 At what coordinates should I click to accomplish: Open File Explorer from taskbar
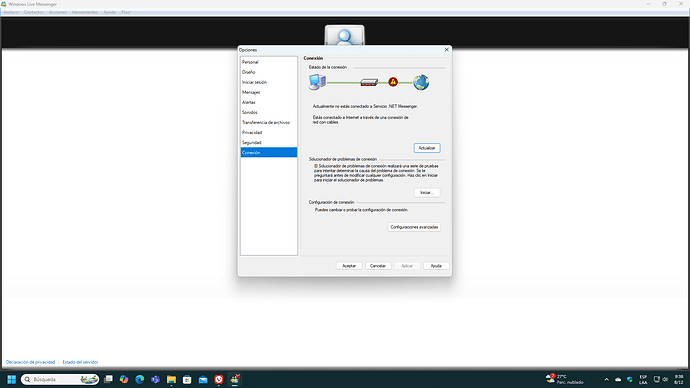point(171,379)
